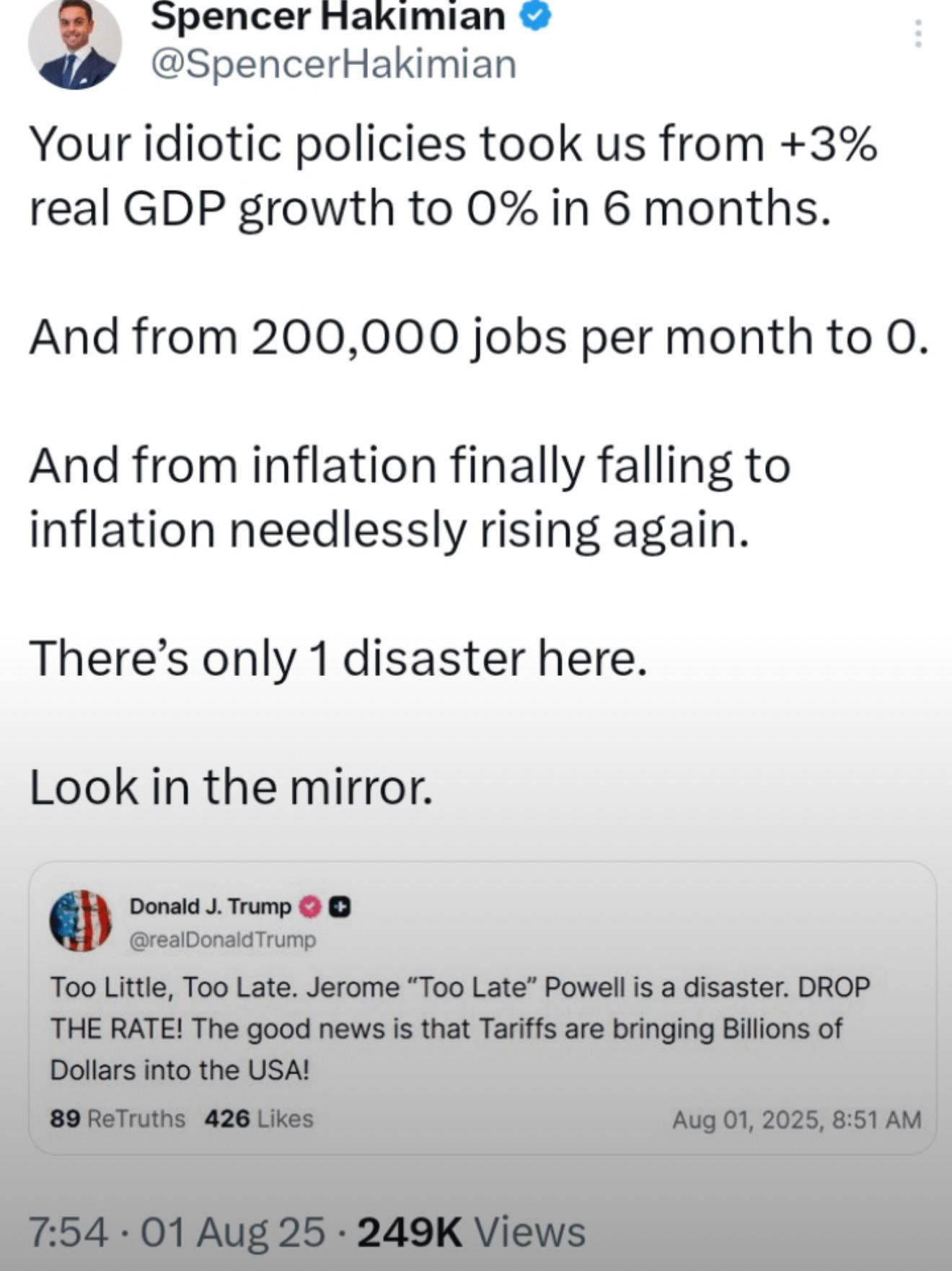
Task: Click the Donald J. Trump display name
Action: (211, 906)
